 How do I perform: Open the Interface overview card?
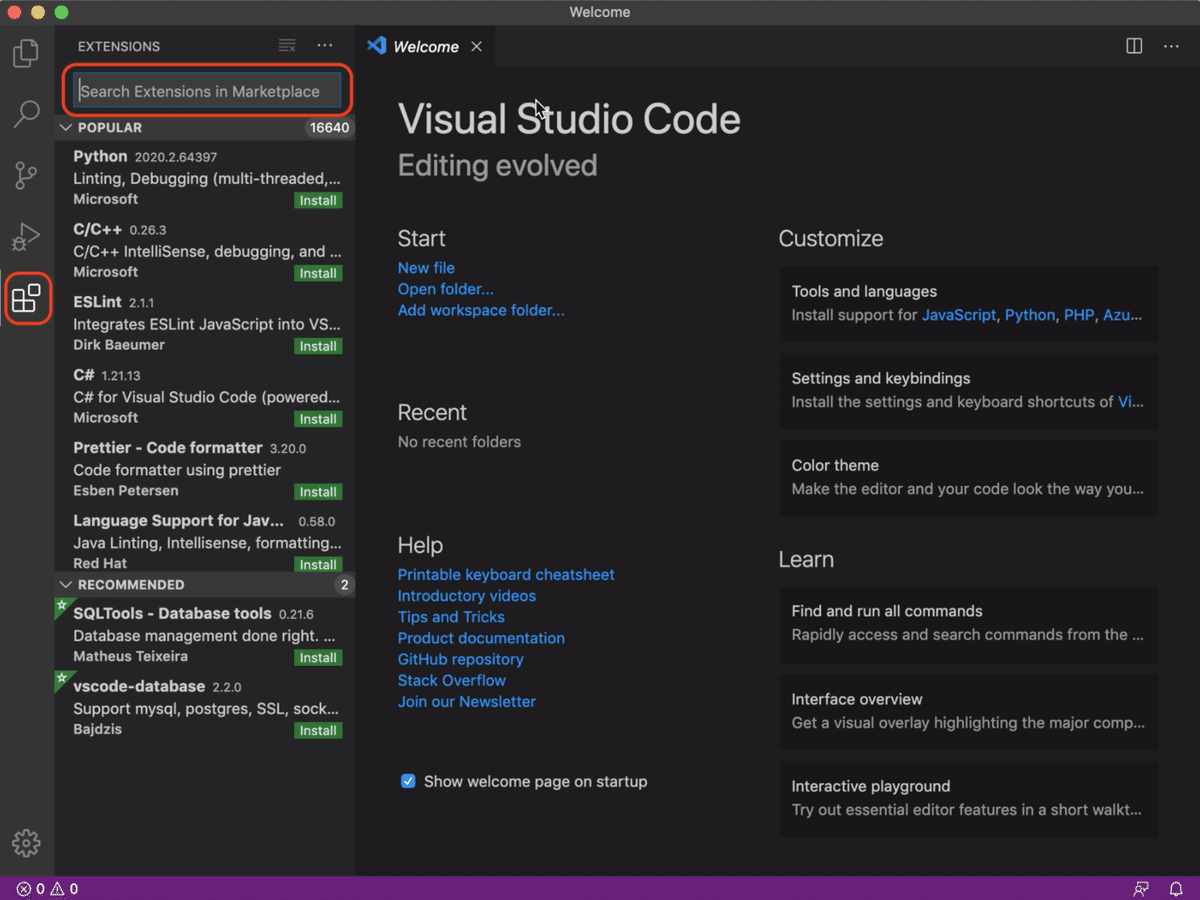[969, 711]
